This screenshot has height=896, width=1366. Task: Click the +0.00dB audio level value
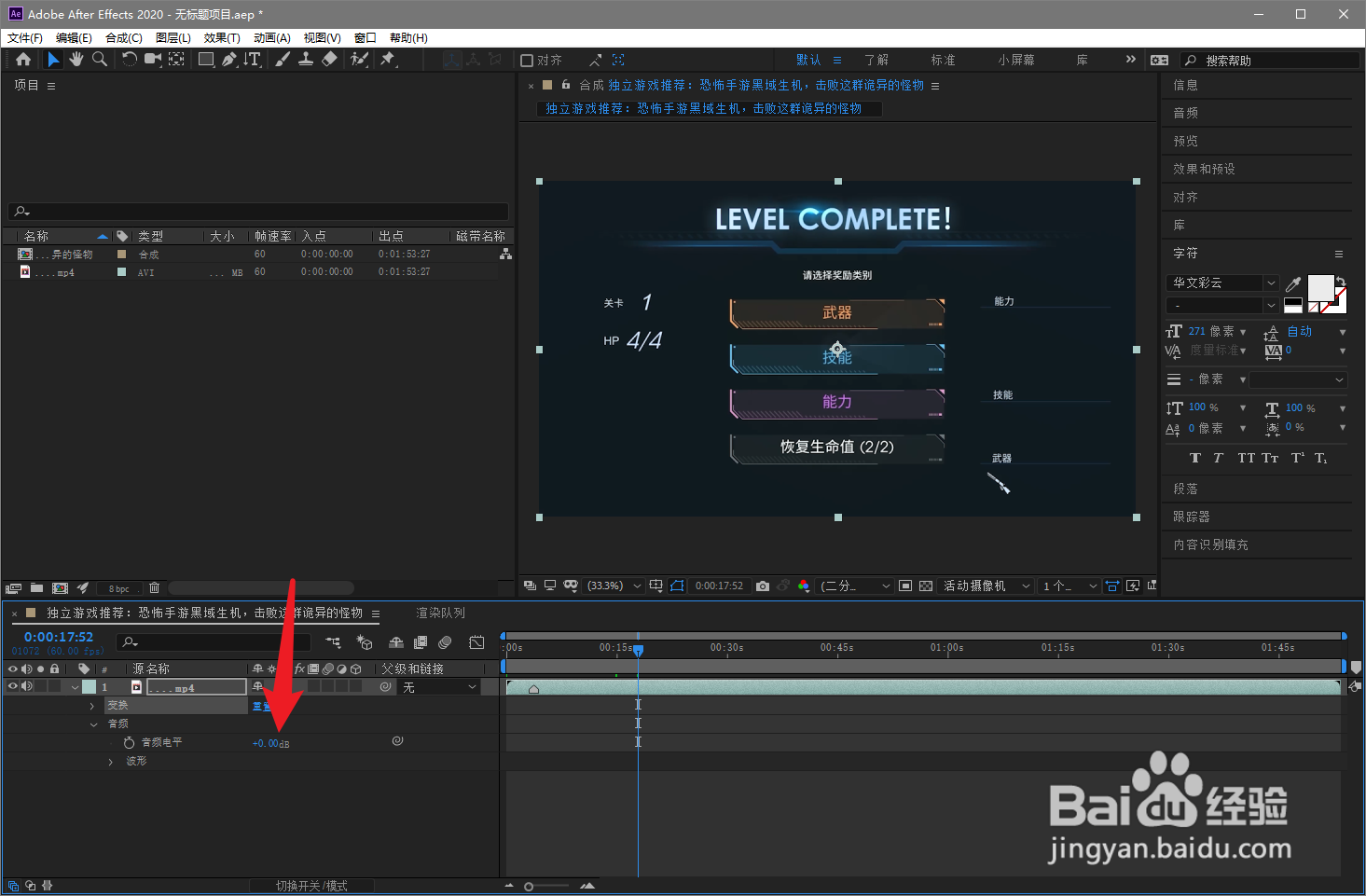click(270, 743)
